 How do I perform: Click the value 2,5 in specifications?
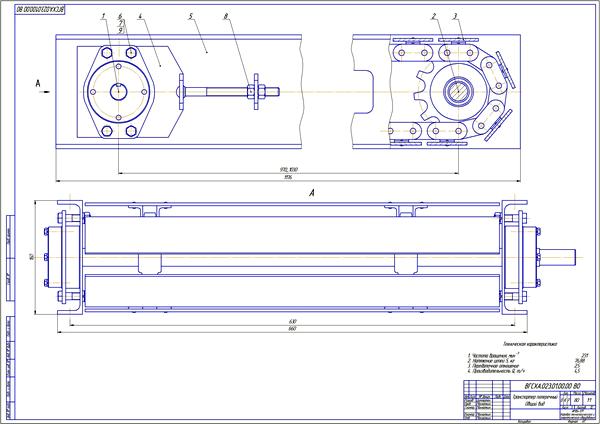577,366
